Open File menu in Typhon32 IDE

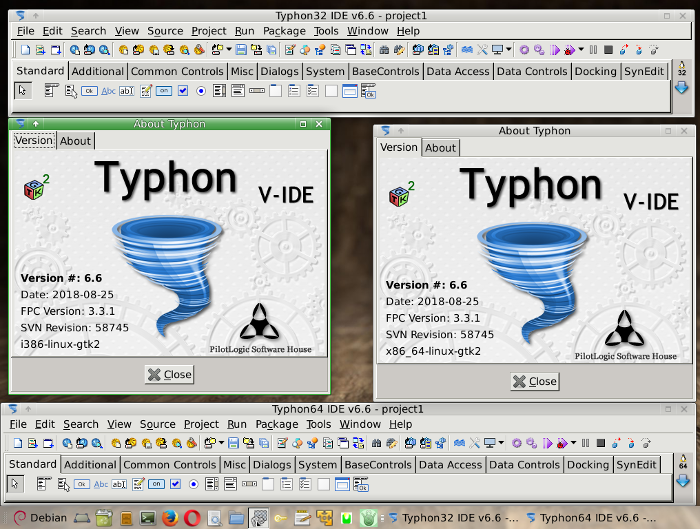pyautogui.click(x=25, y=31)
